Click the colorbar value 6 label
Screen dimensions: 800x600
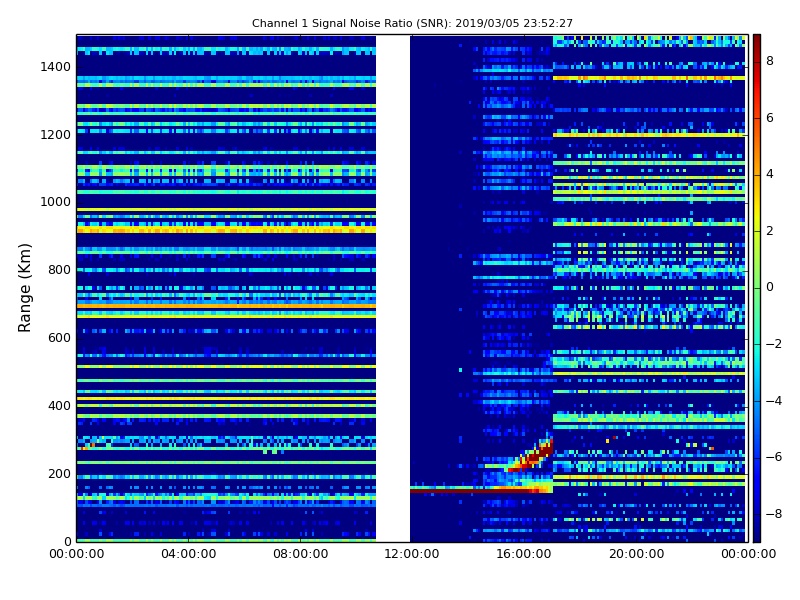point(770,118)
